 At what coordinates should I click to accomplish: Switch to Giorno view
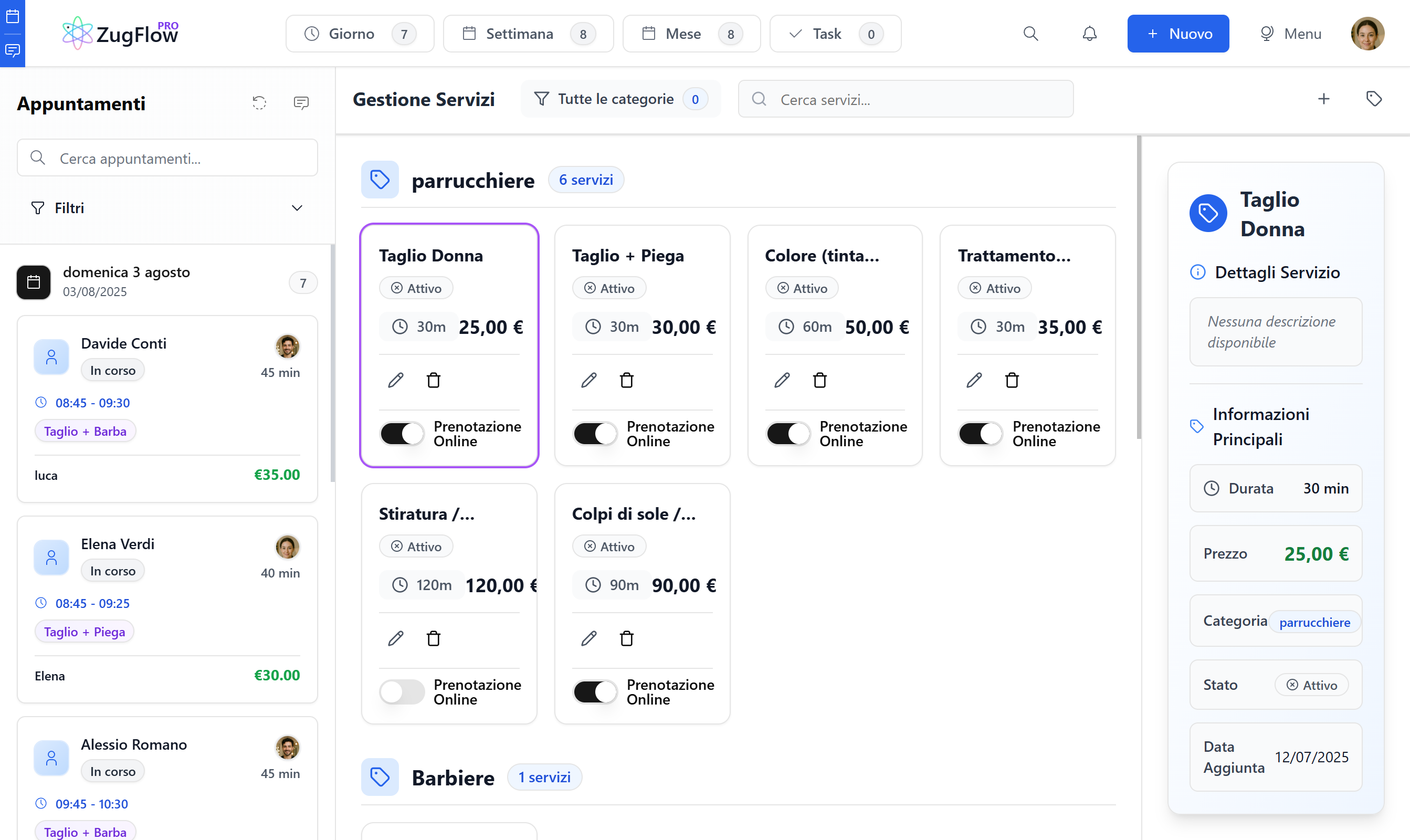tap(360, 34)
